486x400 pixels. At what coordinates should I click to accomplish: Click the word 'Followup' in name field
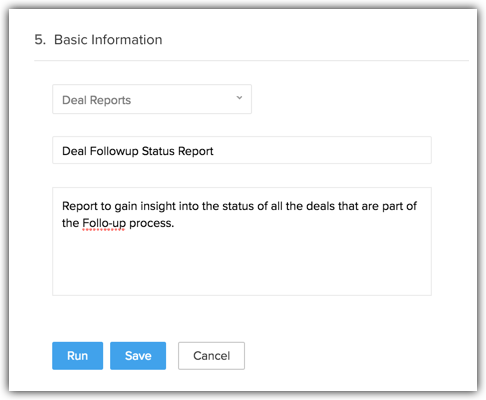tap(114, 151)
